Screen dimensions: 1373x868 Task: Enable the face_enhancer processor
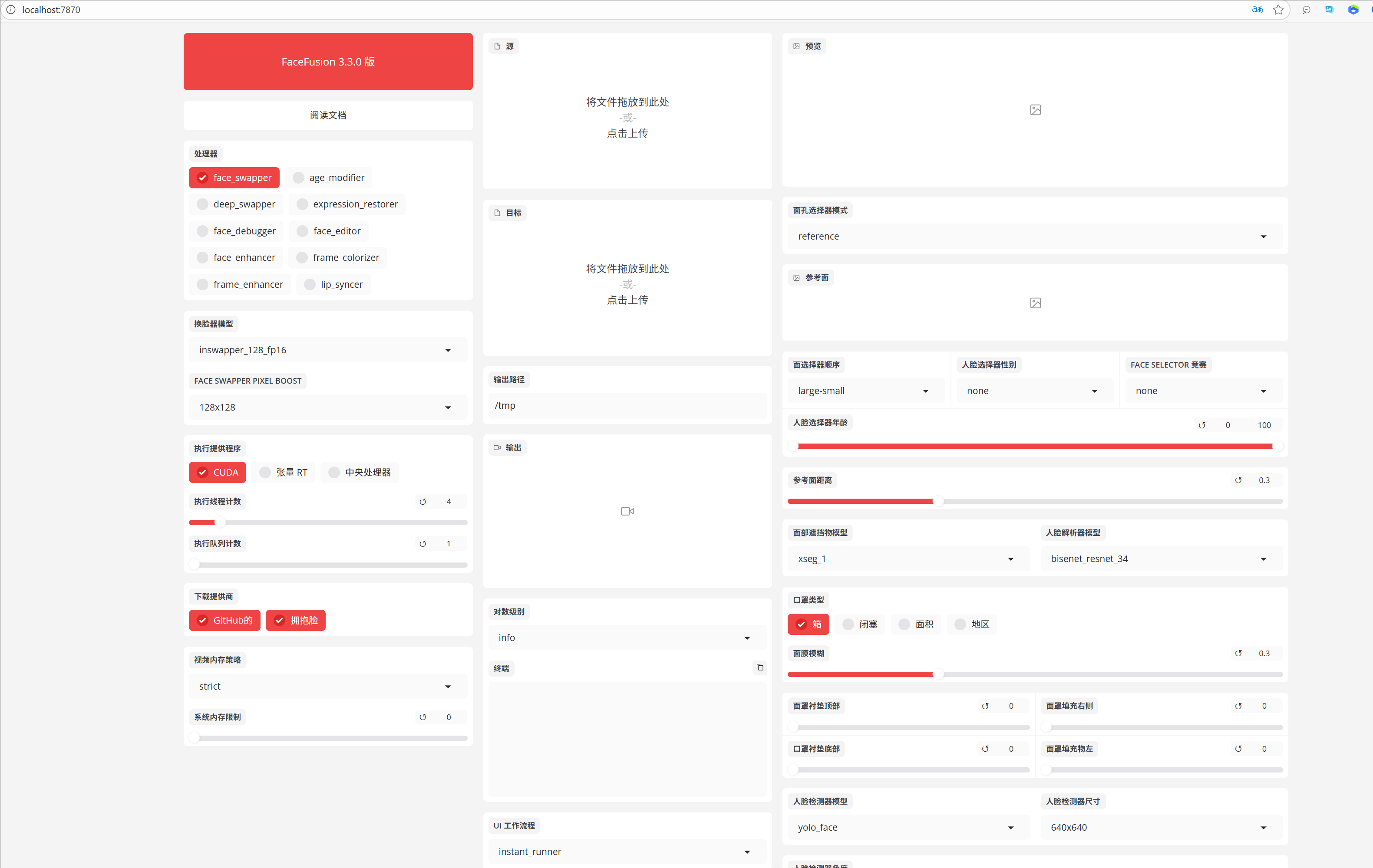pyautogui.click(x=236, y=258)
